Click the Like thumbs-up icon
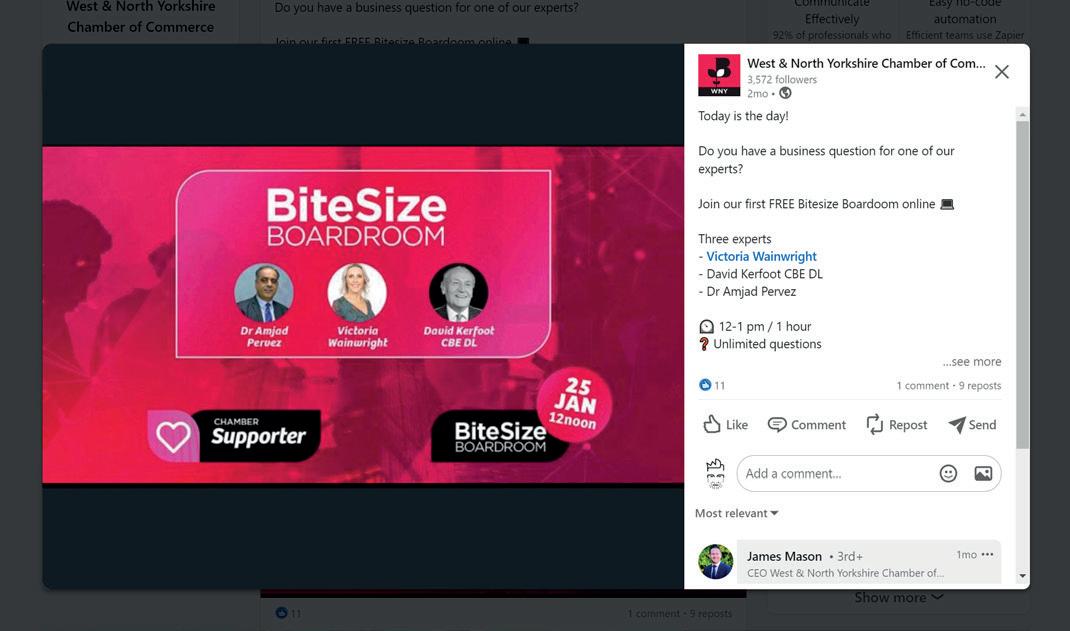This screenshot has width=1070, height=631. (x=712, y=424)
